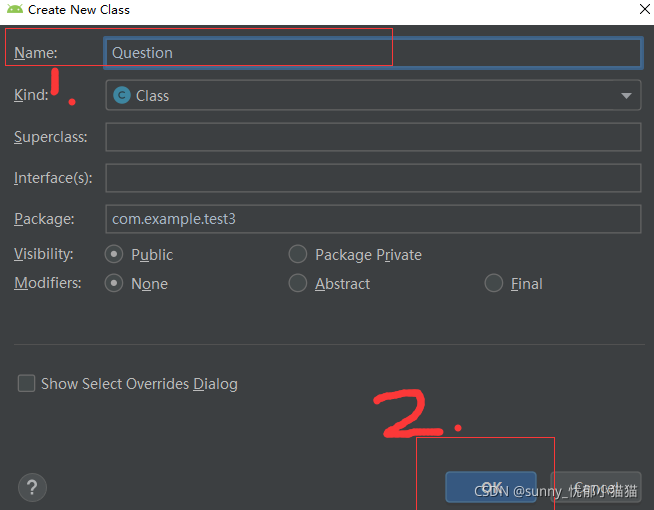Set modifier to Abstract
This screenshot has width=654, height=510.
298,283
